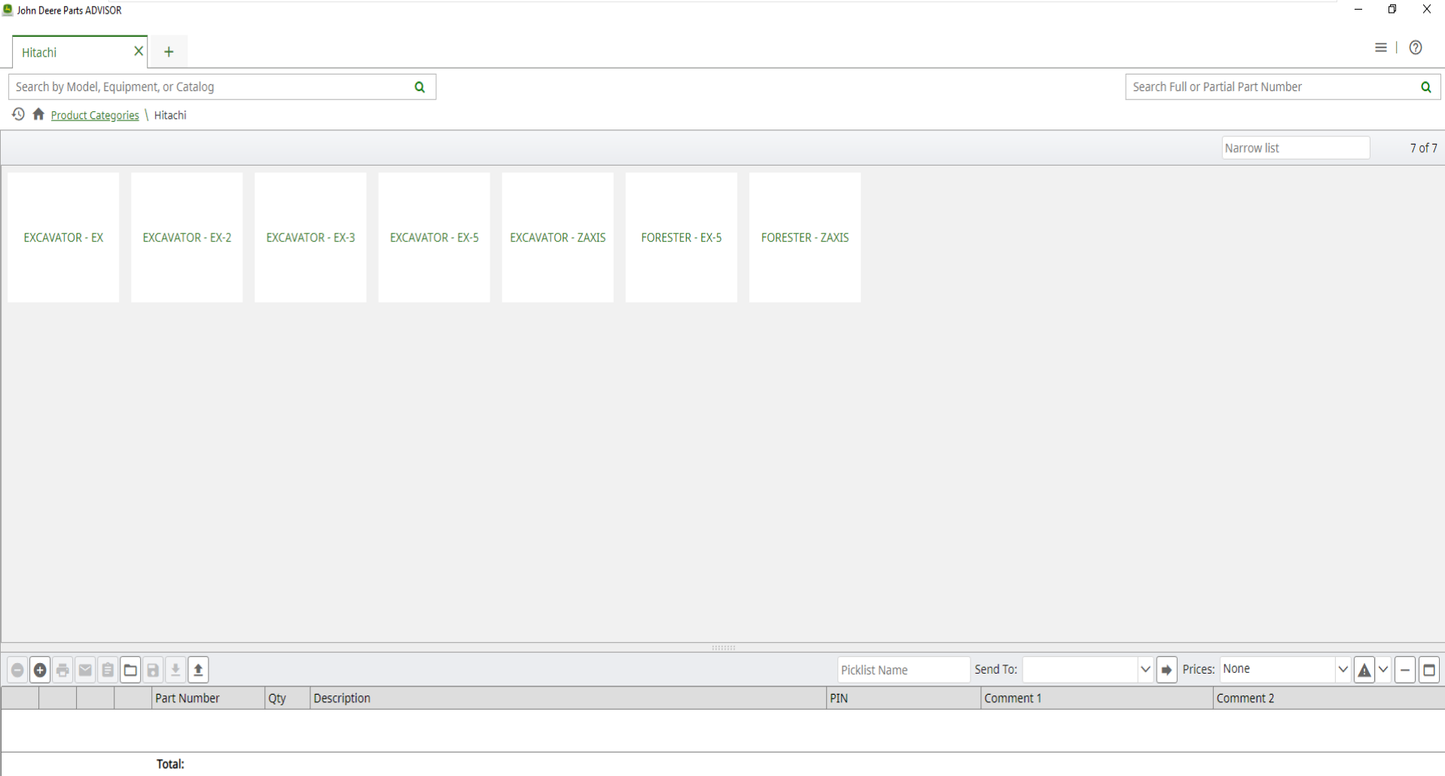
Task: Open the EXCAVATOR - EX-2 category tile
Action: 187,238
